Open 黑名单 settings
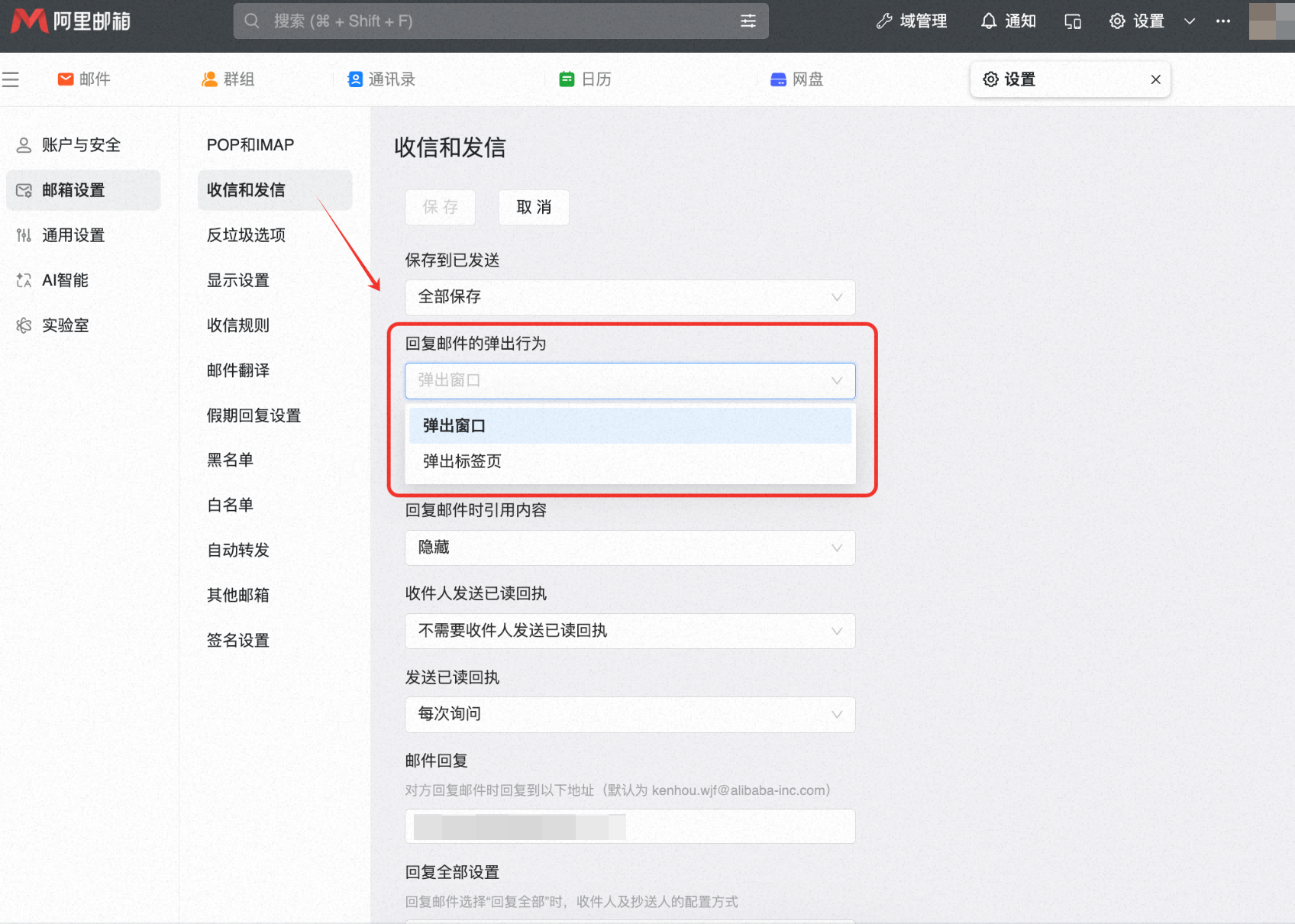1295x924 pixels. 275,459
